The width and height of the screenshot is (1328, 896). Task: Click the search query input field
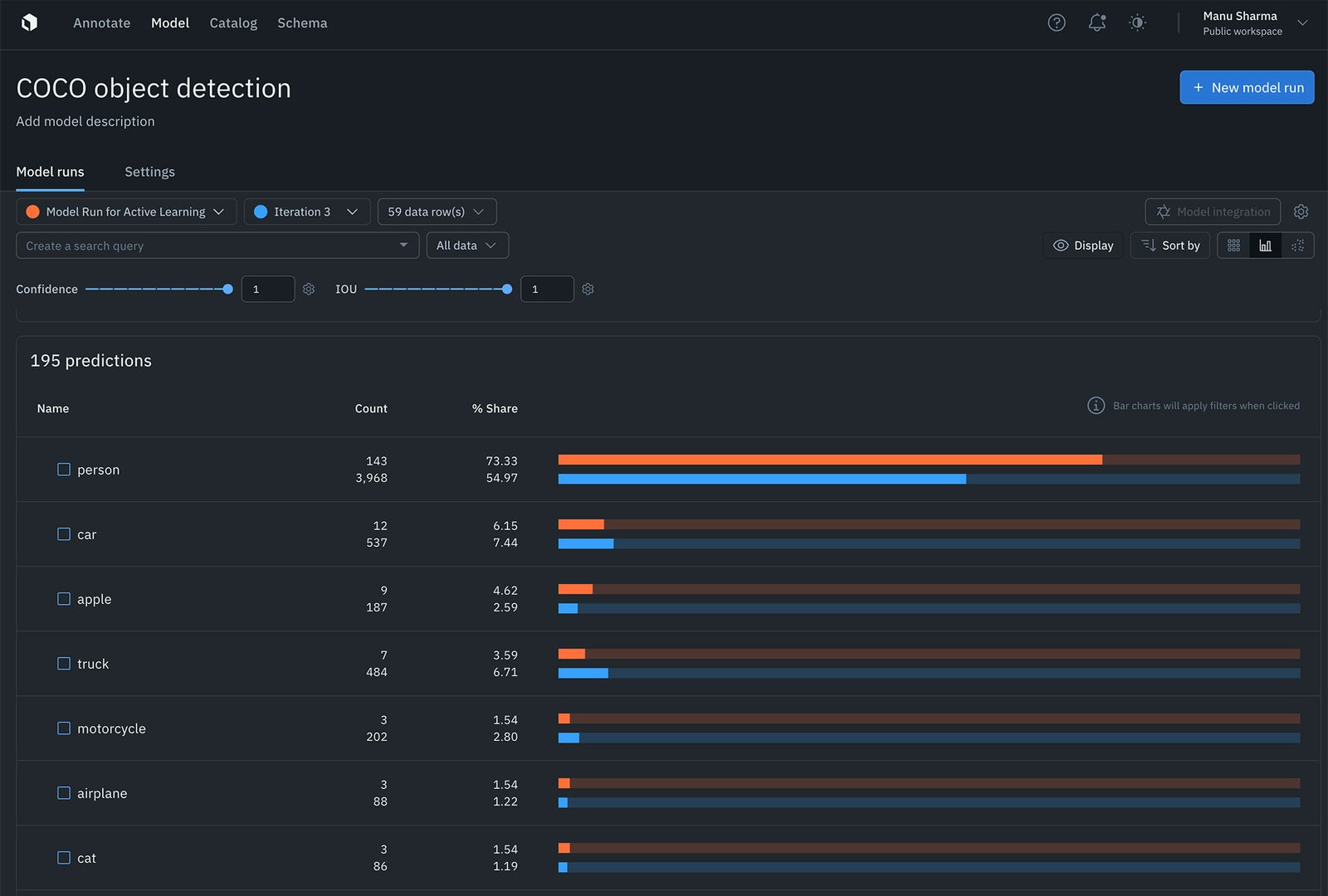click(x=207, y=245)
